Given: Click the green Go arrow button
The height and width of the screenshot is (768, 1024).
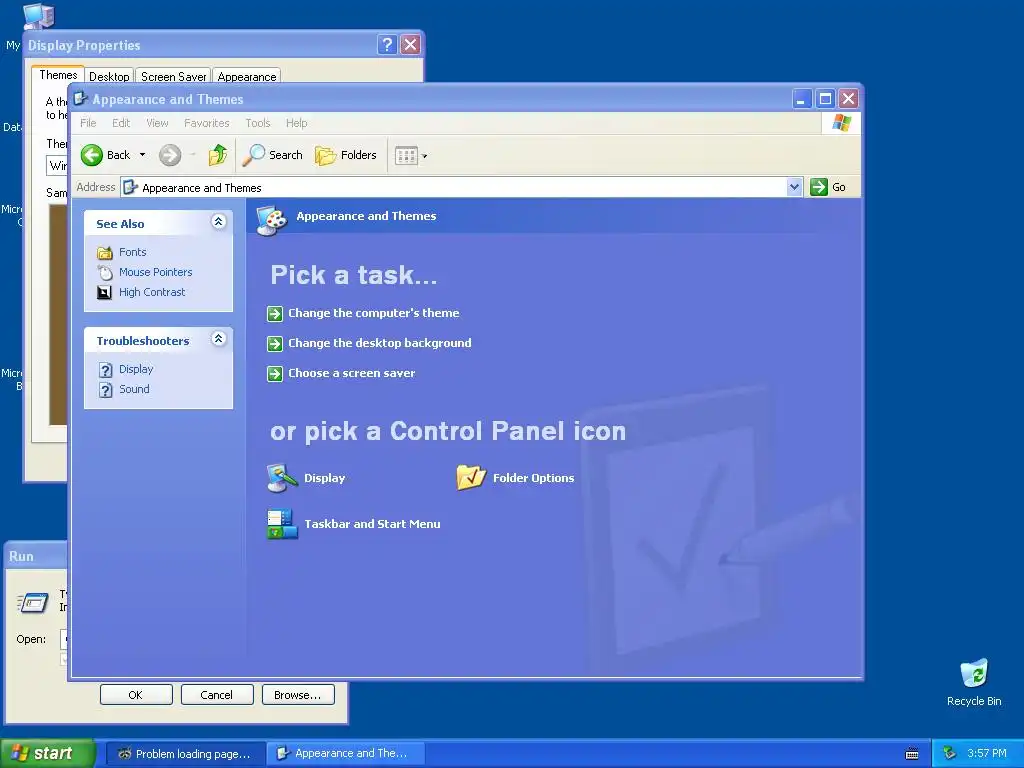Looking at the screenshot, I should coord(819,187).
